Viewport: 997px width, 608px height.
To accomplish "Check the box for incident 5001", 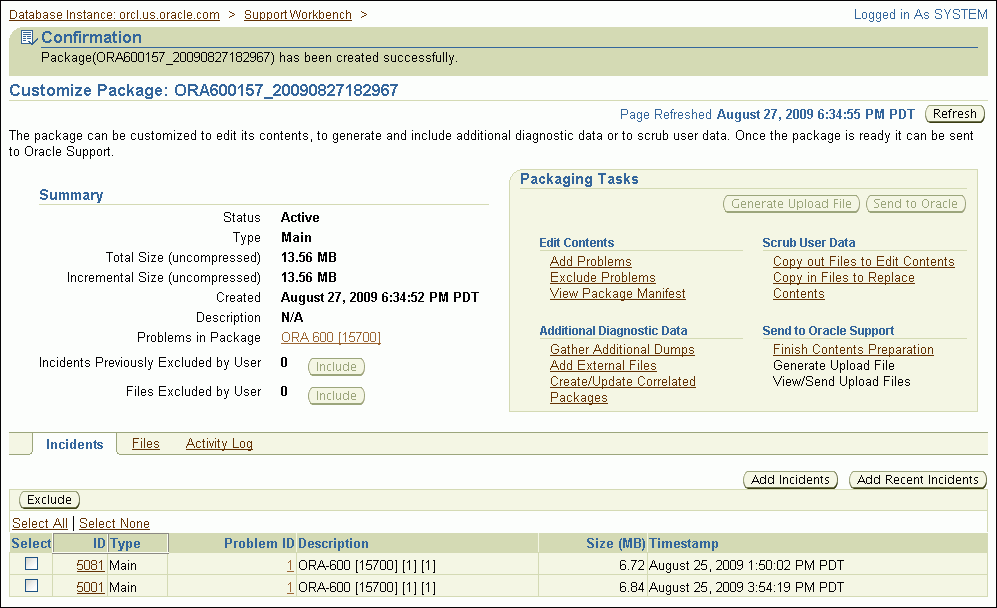I will [x=31, y=586].
